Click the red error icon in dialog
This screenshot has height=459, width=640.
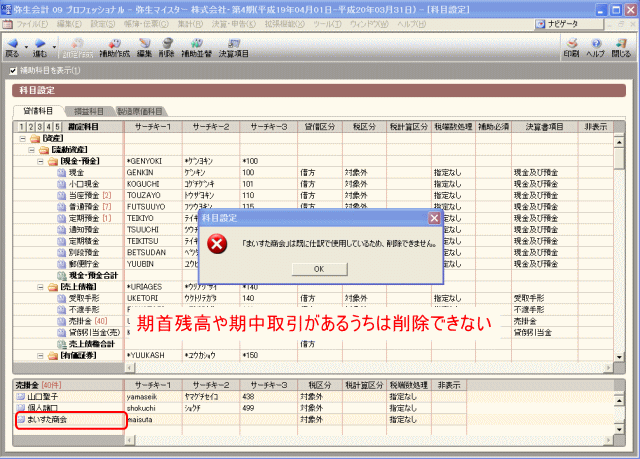point(217,244)
